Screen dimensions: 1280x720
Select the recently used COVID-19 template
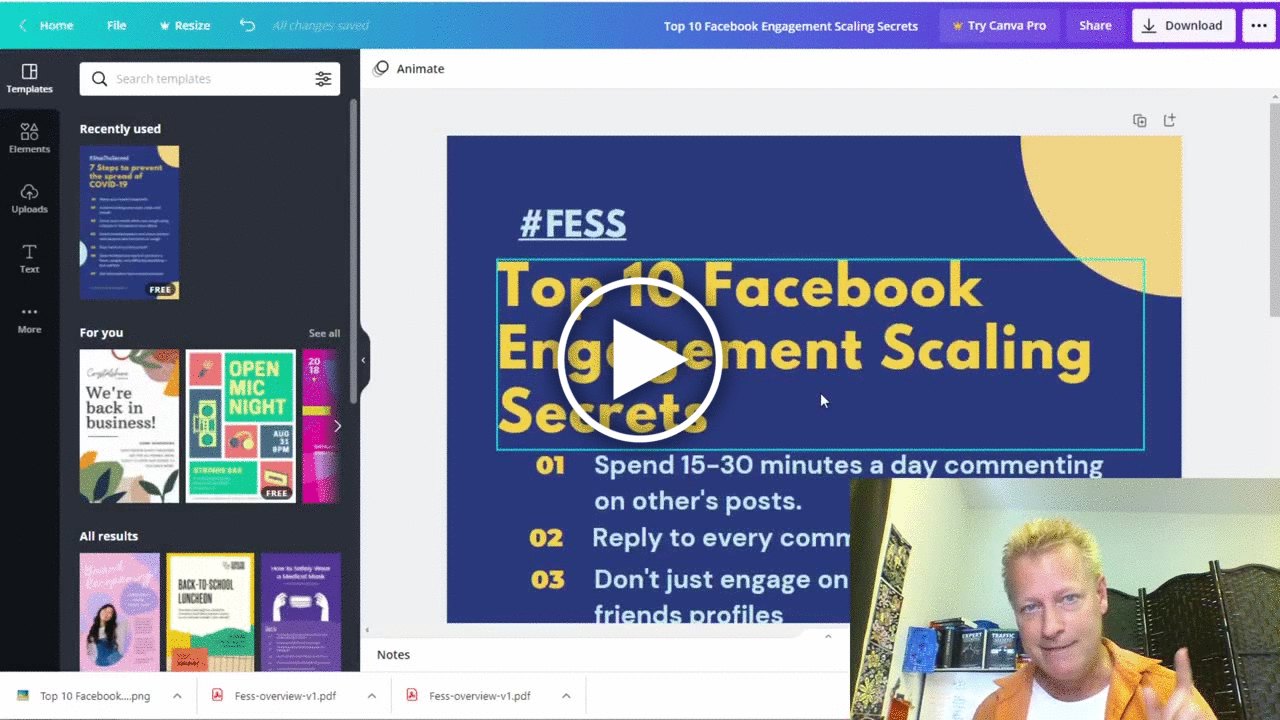pos(129,222)
